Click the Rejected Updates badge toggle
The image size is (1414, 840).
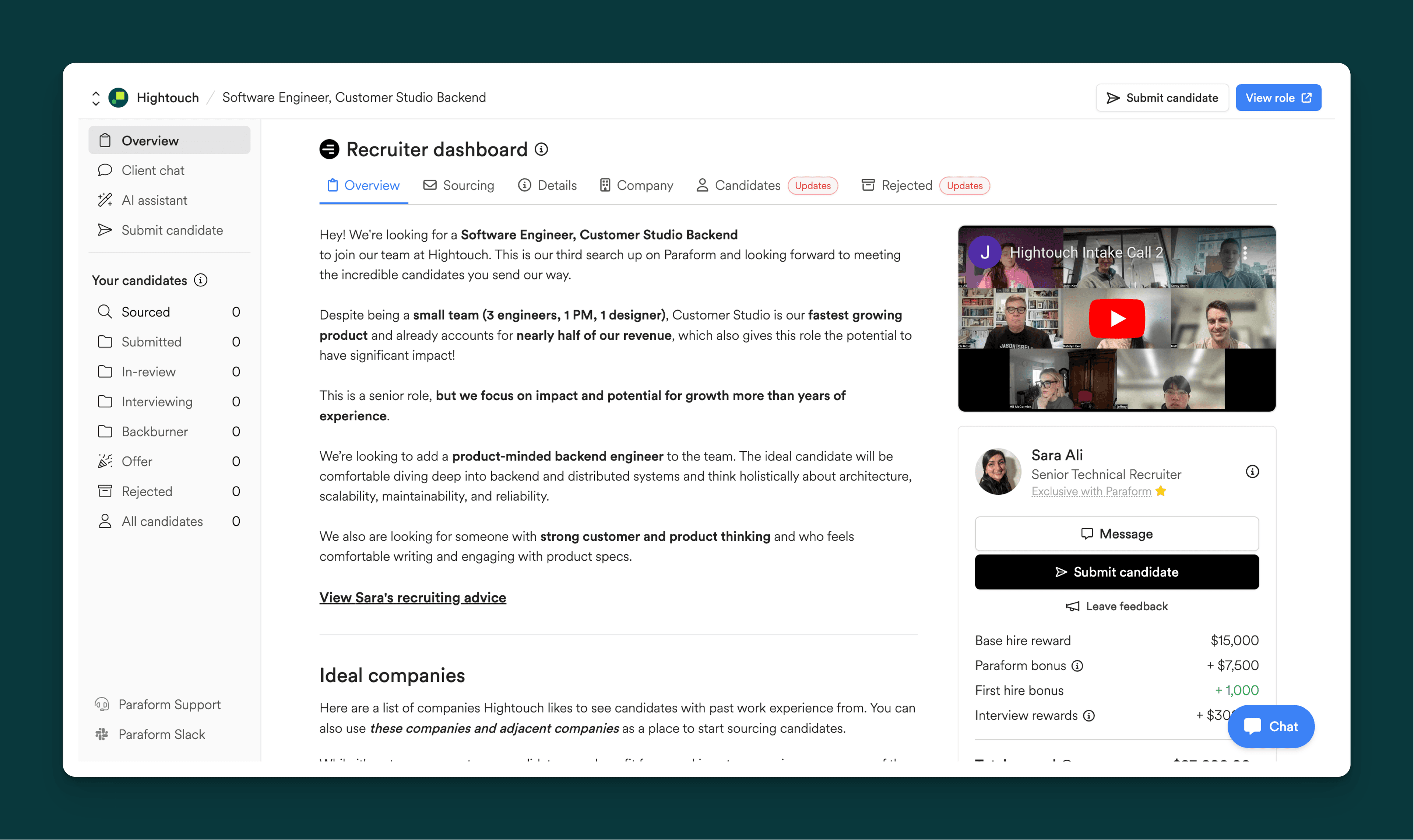click(x=963, y=185)
